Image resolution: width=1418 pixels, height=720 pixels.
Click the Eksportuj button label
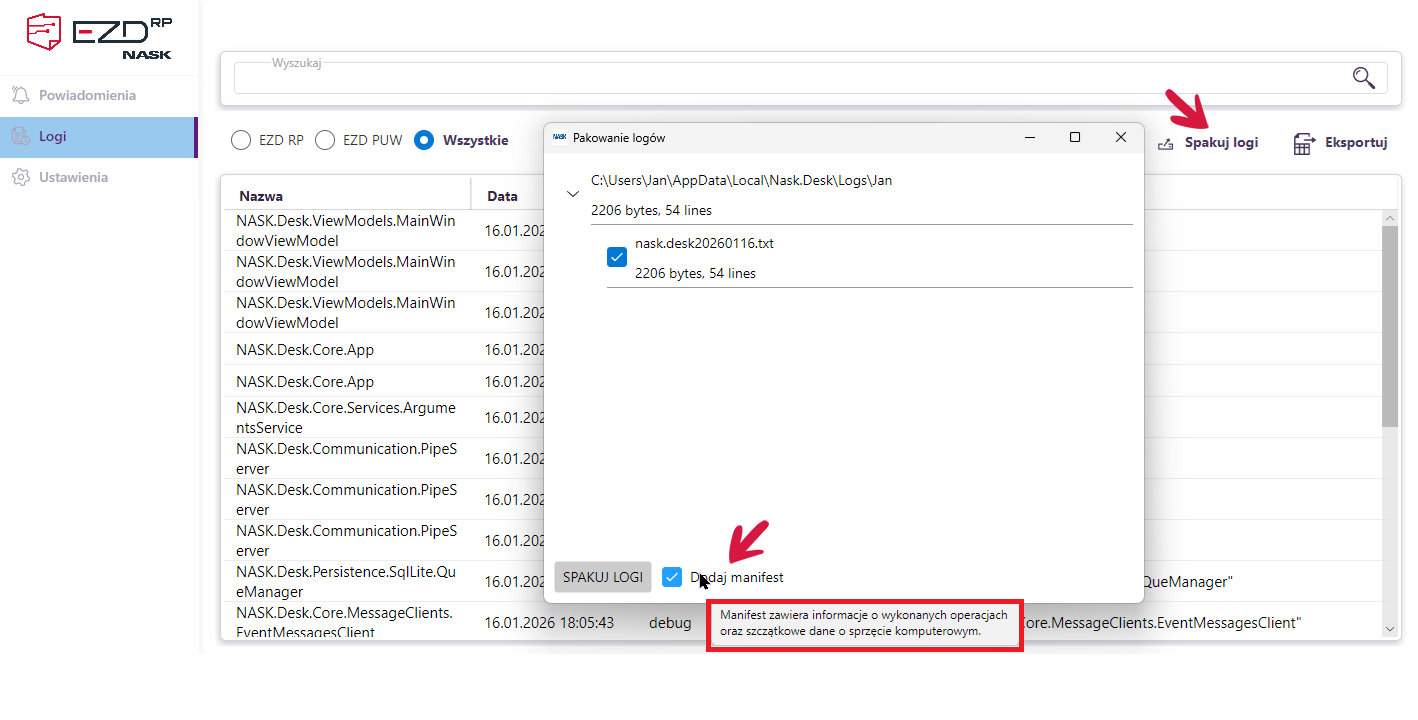(x=1355, y=143)
